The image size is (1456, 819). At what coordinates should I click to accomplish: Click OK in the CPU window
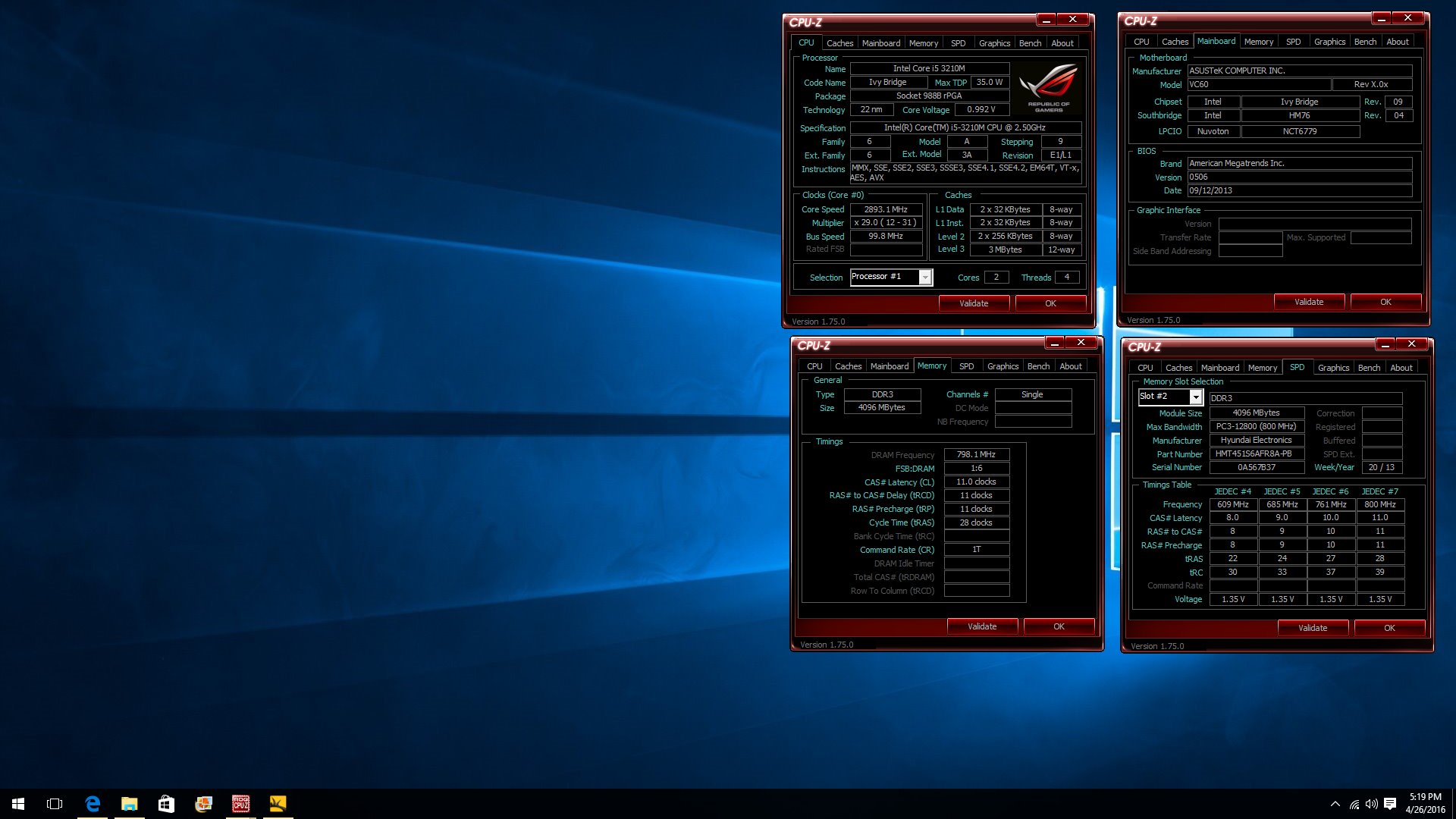pos(1050,303)
